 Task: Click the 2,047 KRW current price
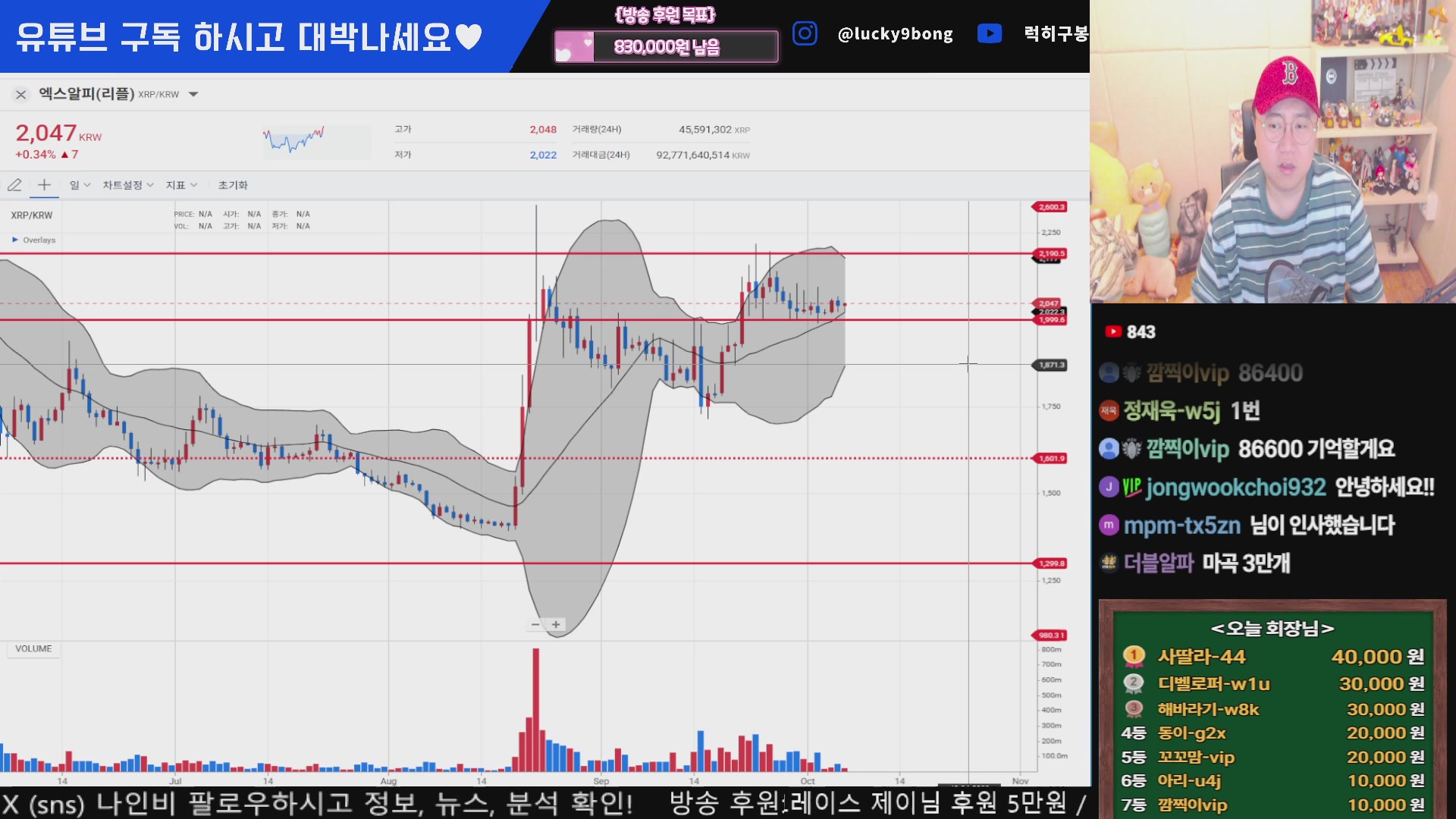coord(58,133)
